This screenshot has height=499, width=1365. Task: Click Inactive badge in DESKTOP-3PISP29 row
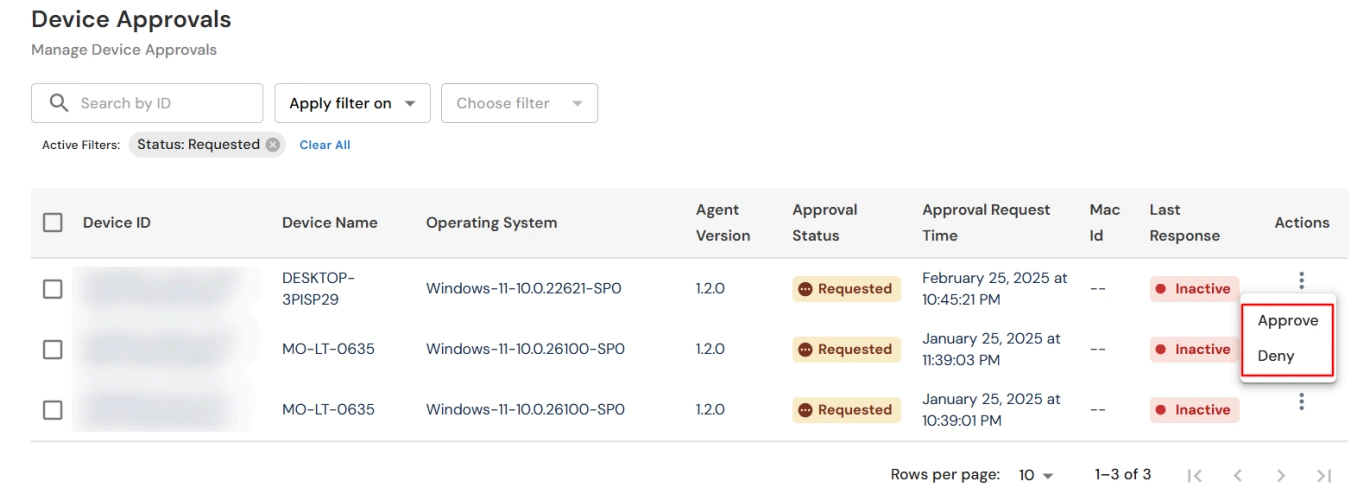pos(1194,289)
